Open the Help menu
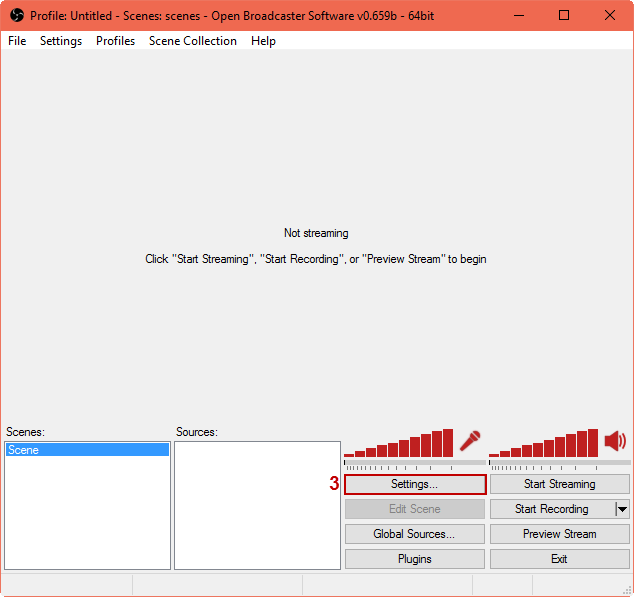The width and height of the screenshot is (634, 597). click(x=263, y=41)
